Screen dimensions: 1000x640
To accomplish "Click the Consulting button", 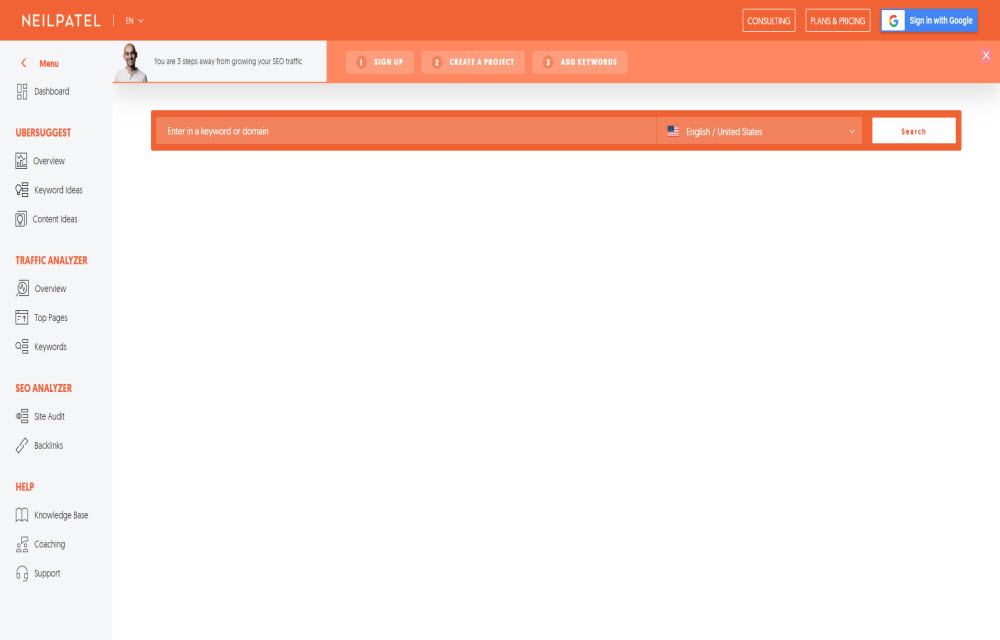I will (768, 21).
